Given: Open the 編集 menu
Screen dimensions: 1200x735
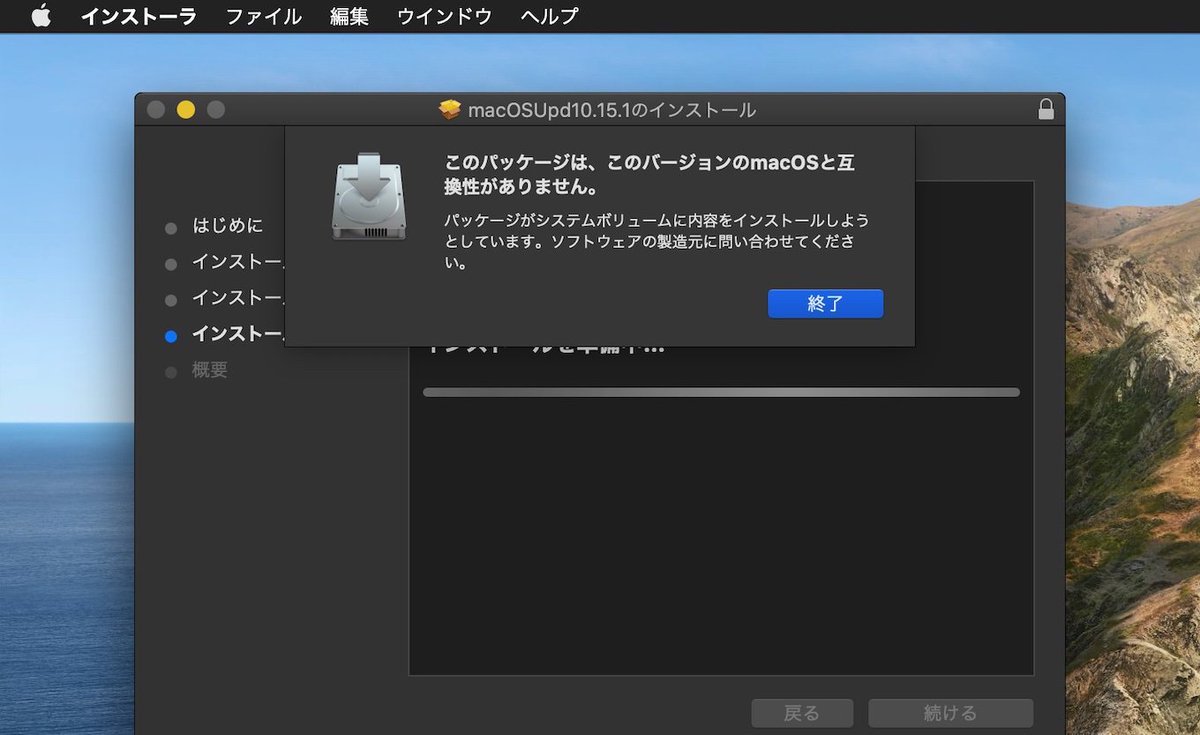Looking at the screenshot, I should click(x=349, y=16).
